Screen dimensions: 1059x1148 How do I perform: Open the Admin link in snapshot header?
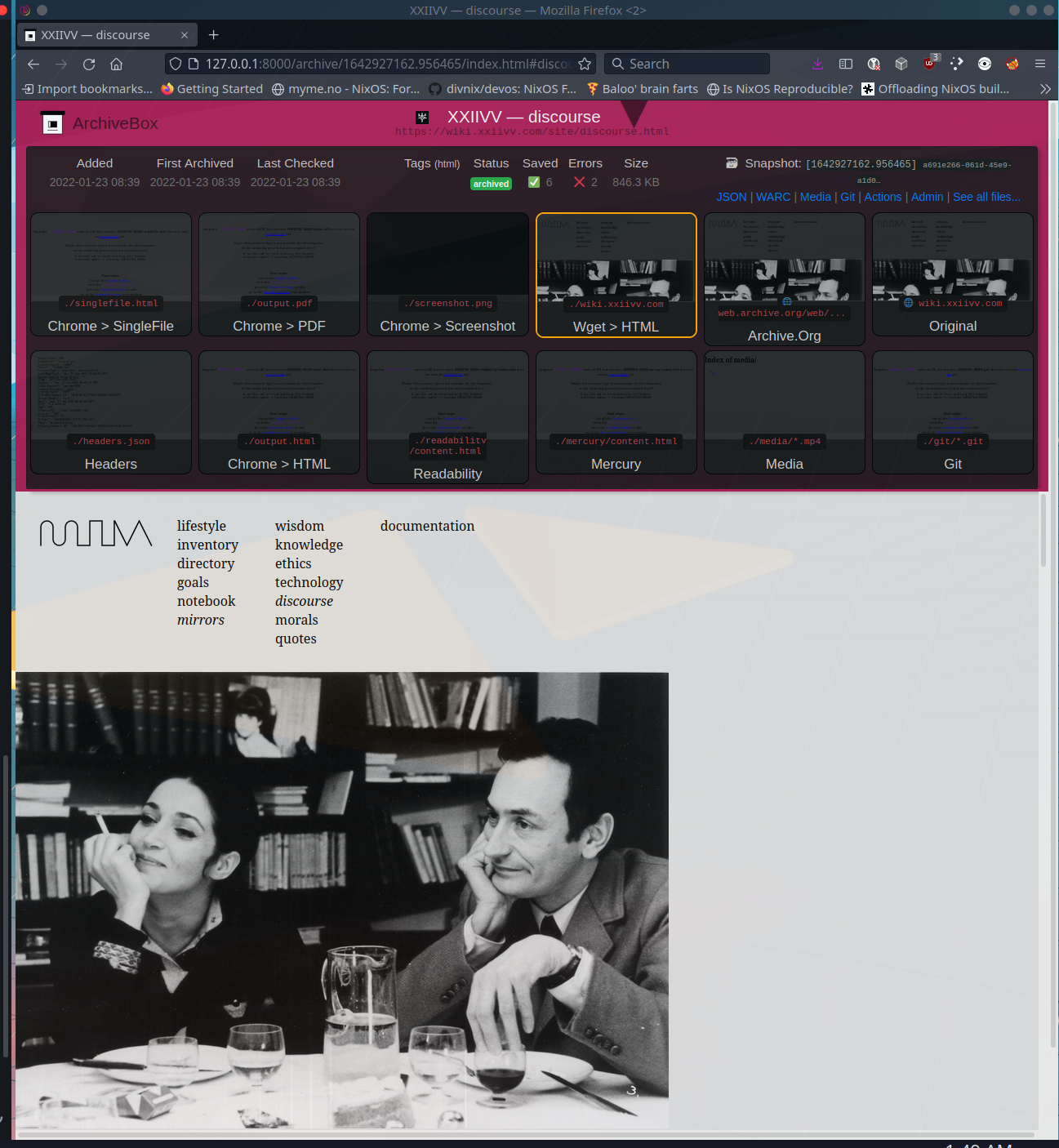coord(927,197)
